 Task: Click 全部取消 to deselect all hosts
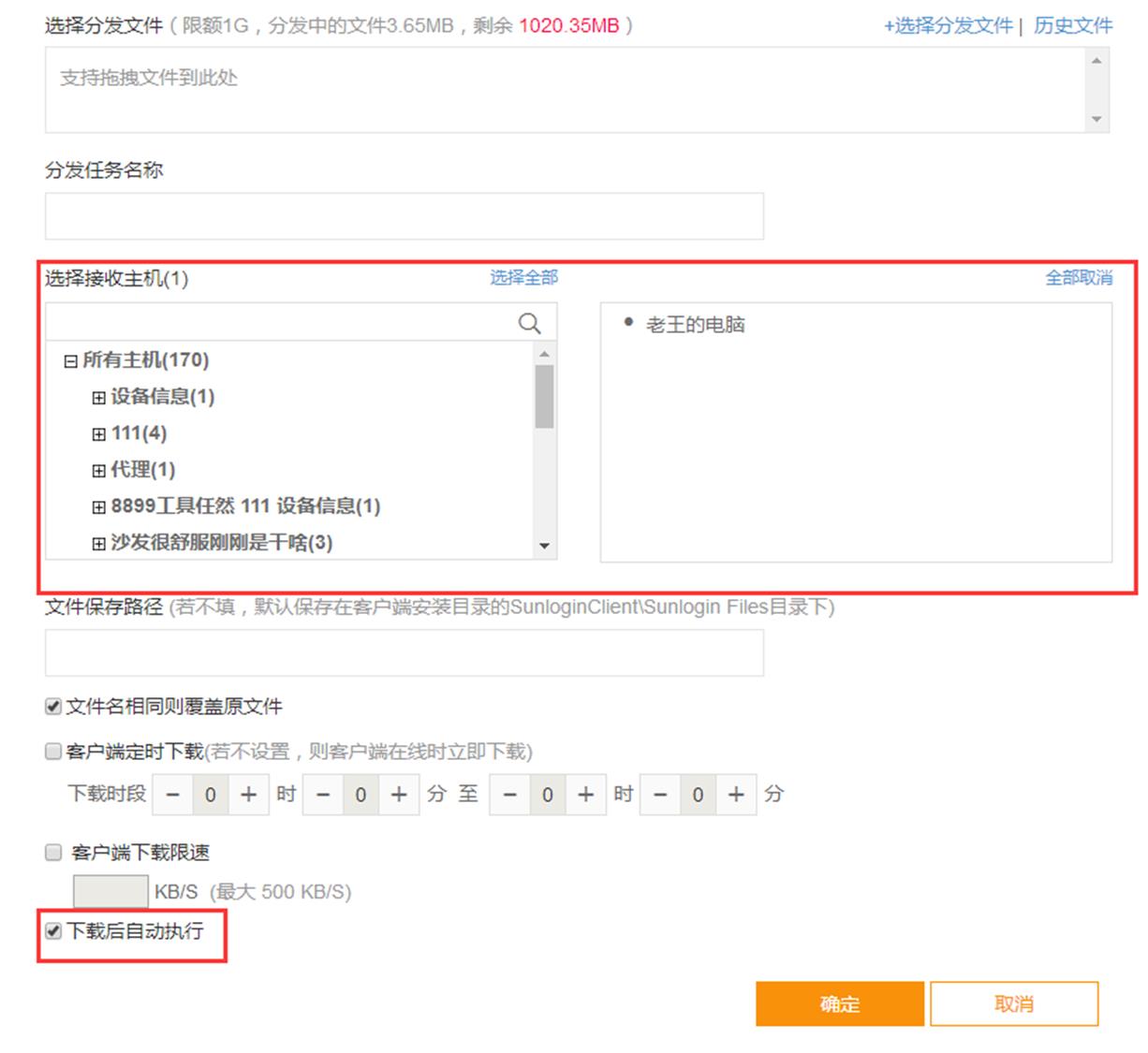pyautogui.click(x=1079, y=277)
